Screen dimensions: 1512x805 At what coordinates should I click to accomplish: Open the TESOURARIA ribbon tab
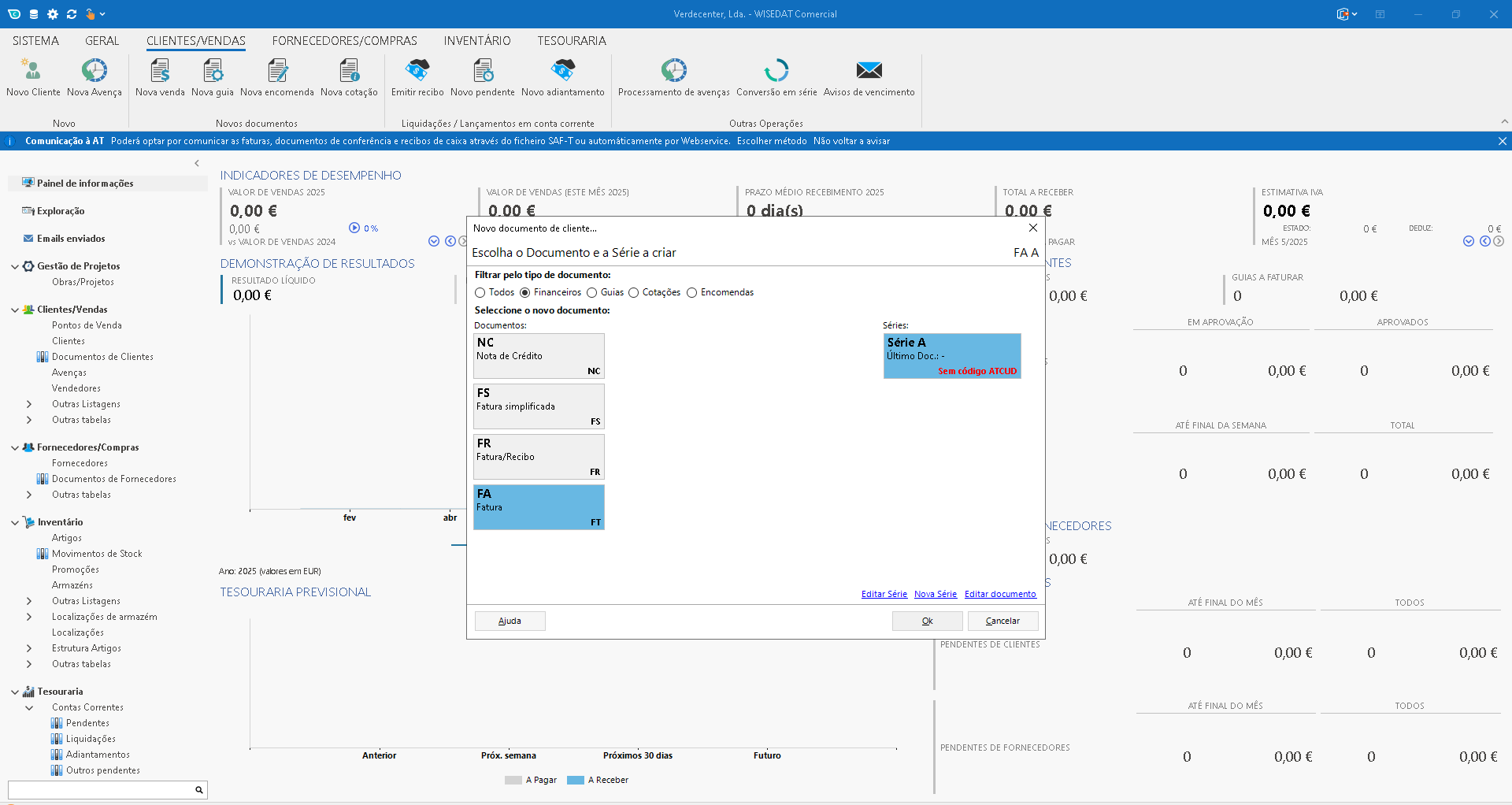pos(572,41)
